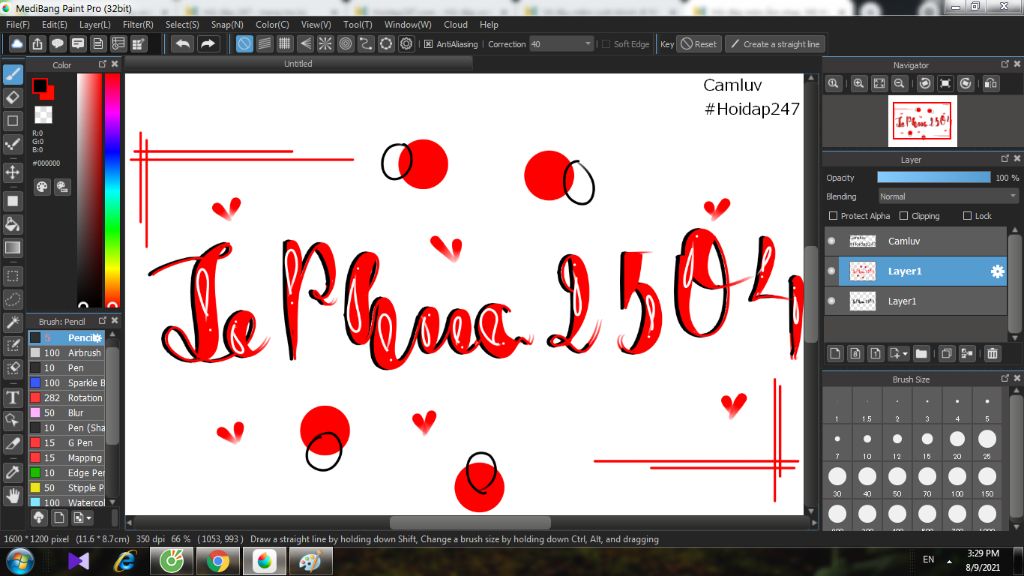
Task: Click Navigator zoom out magnifier
Action: (x=899, y=84)
